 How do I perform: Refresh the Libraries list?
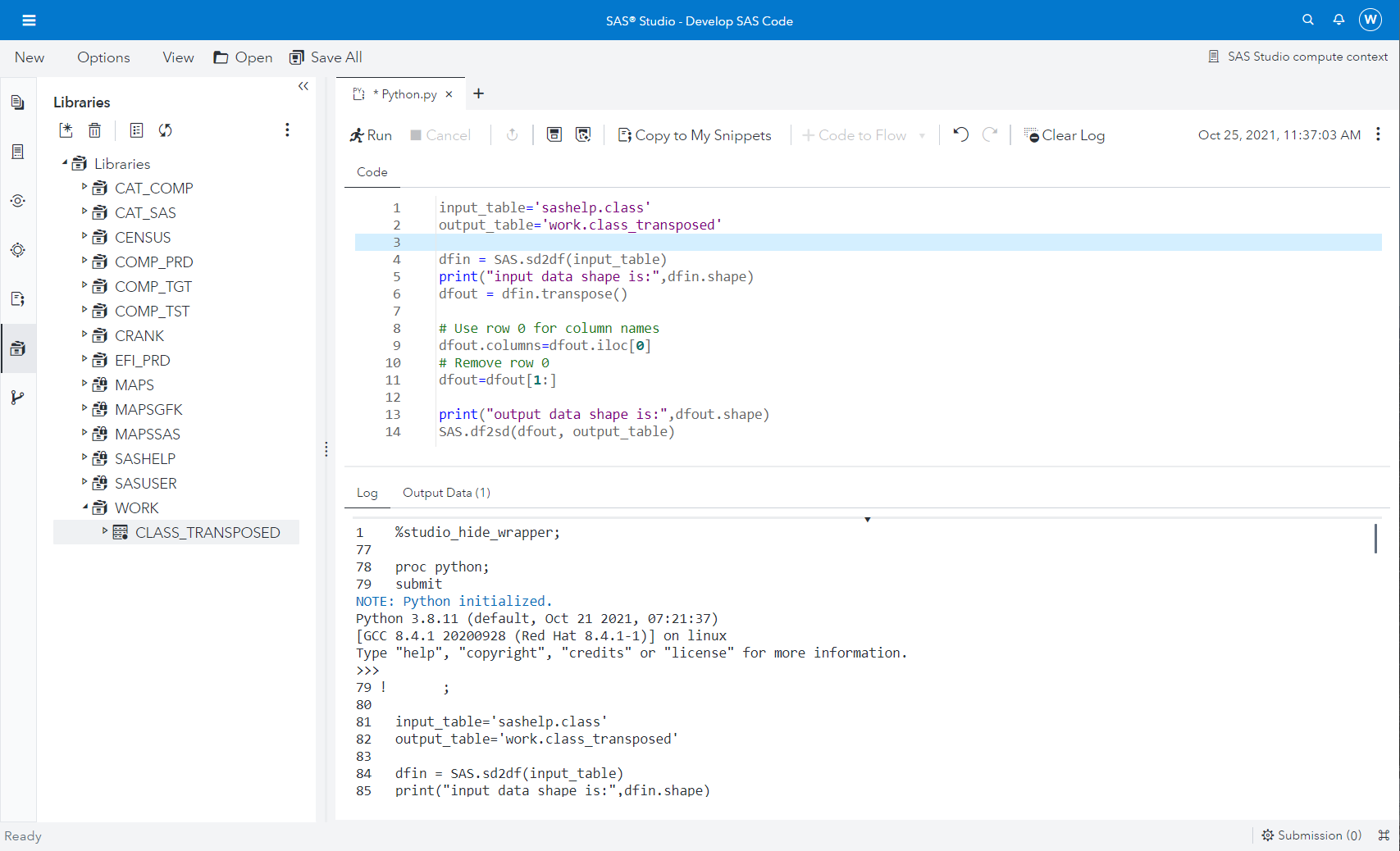point(166,130)
